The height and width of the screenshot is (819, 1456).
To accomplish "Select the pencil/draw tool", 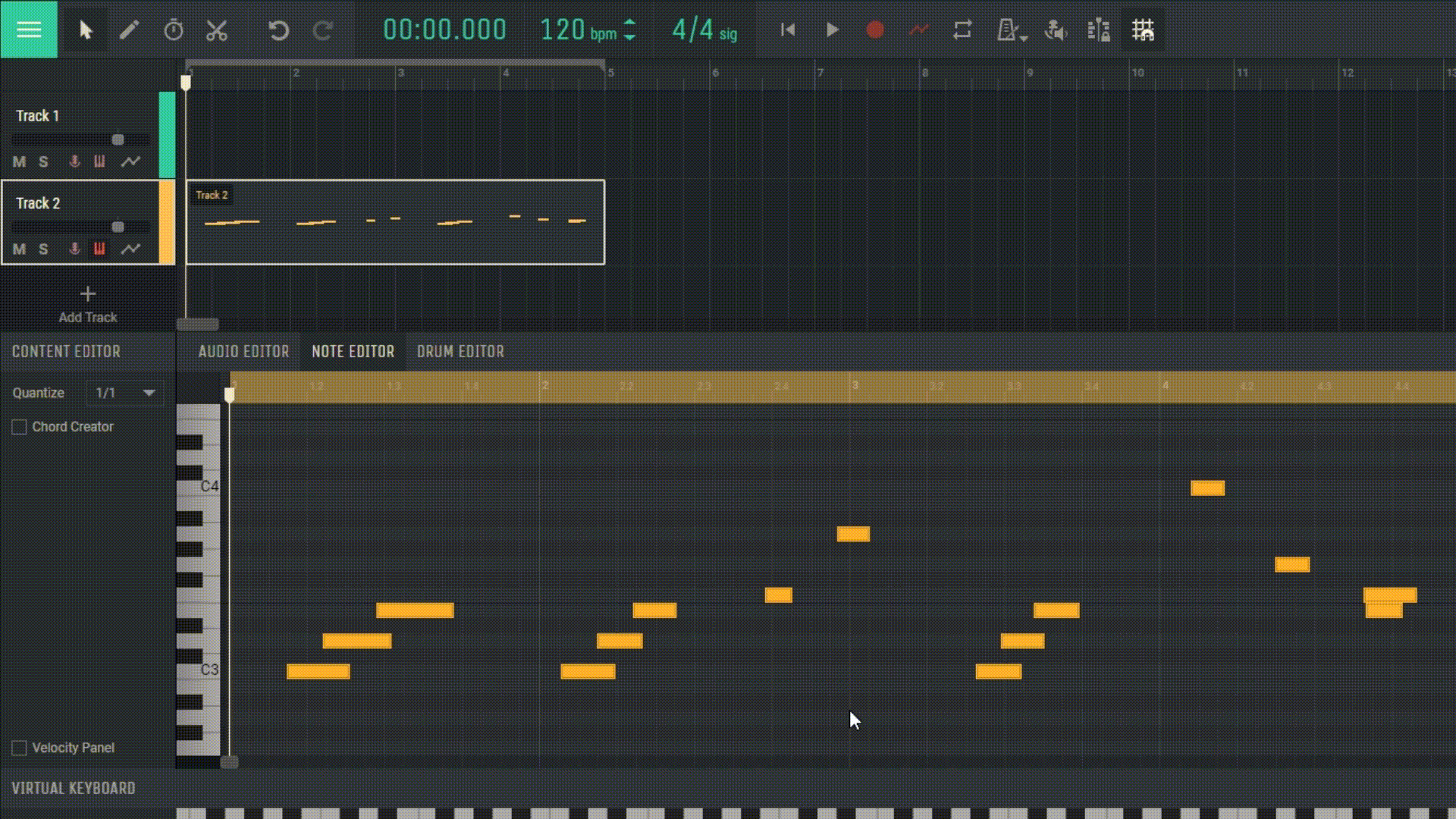I will pos(129,30).
